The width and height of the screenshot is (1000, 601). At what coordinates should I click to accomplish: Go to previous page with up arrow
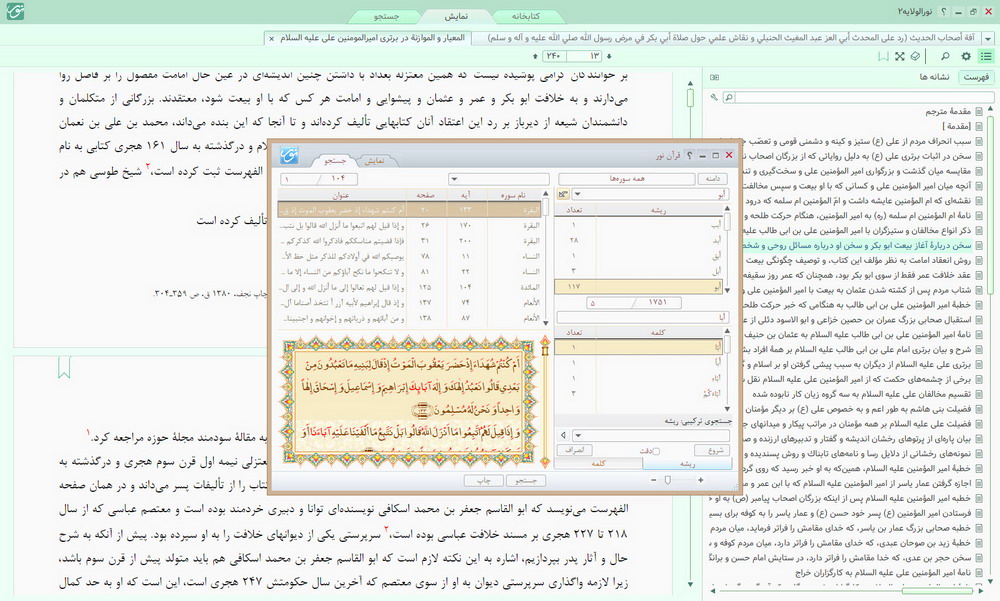(x=535, y=56)
